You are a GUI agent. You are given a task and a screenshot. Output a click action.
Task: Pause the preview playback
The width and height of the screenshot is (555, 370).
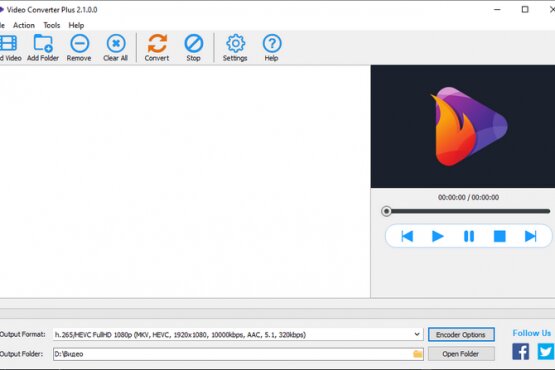coord(469,236)
